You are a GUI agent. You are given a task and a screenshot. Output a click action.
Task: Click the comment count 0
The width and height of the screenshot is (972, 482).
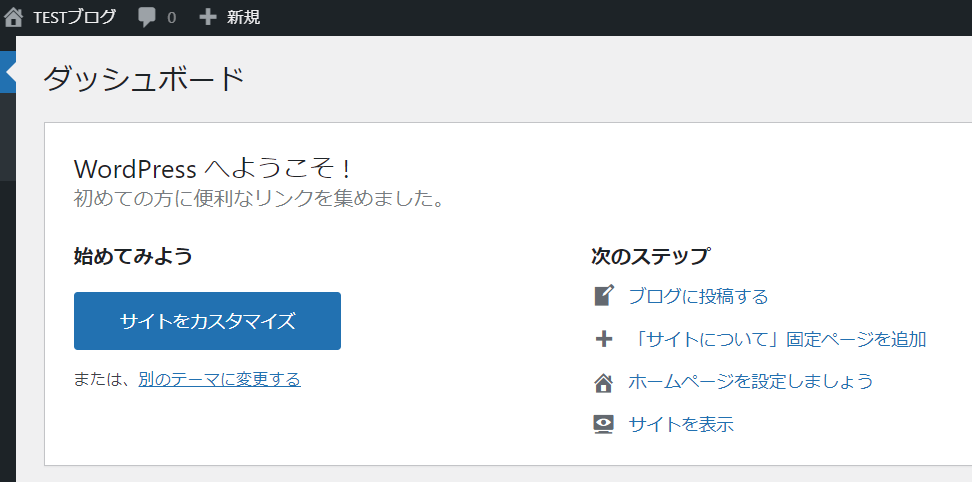tap(172, 18)
